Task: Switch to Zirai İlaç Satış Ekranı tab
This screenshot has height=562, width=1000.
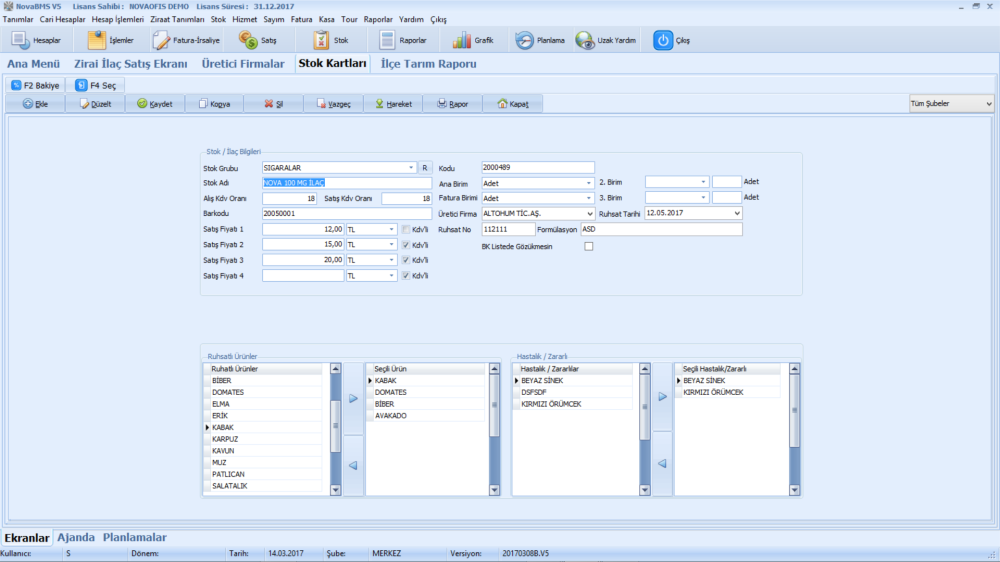Action: 131,64
